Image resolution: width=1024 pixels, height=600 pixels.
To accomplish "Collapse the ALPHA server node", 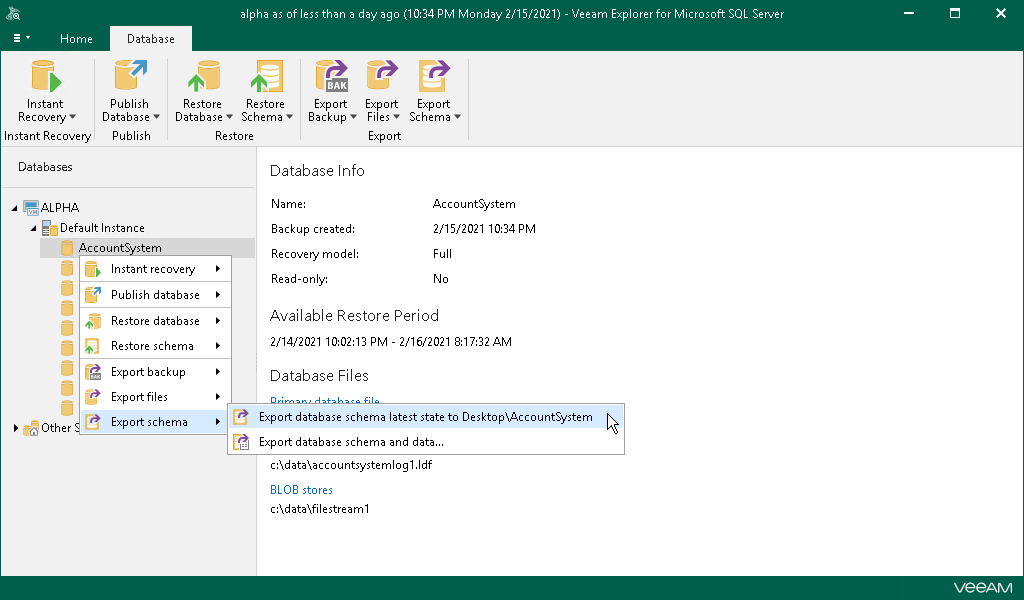I will point(14,208).
